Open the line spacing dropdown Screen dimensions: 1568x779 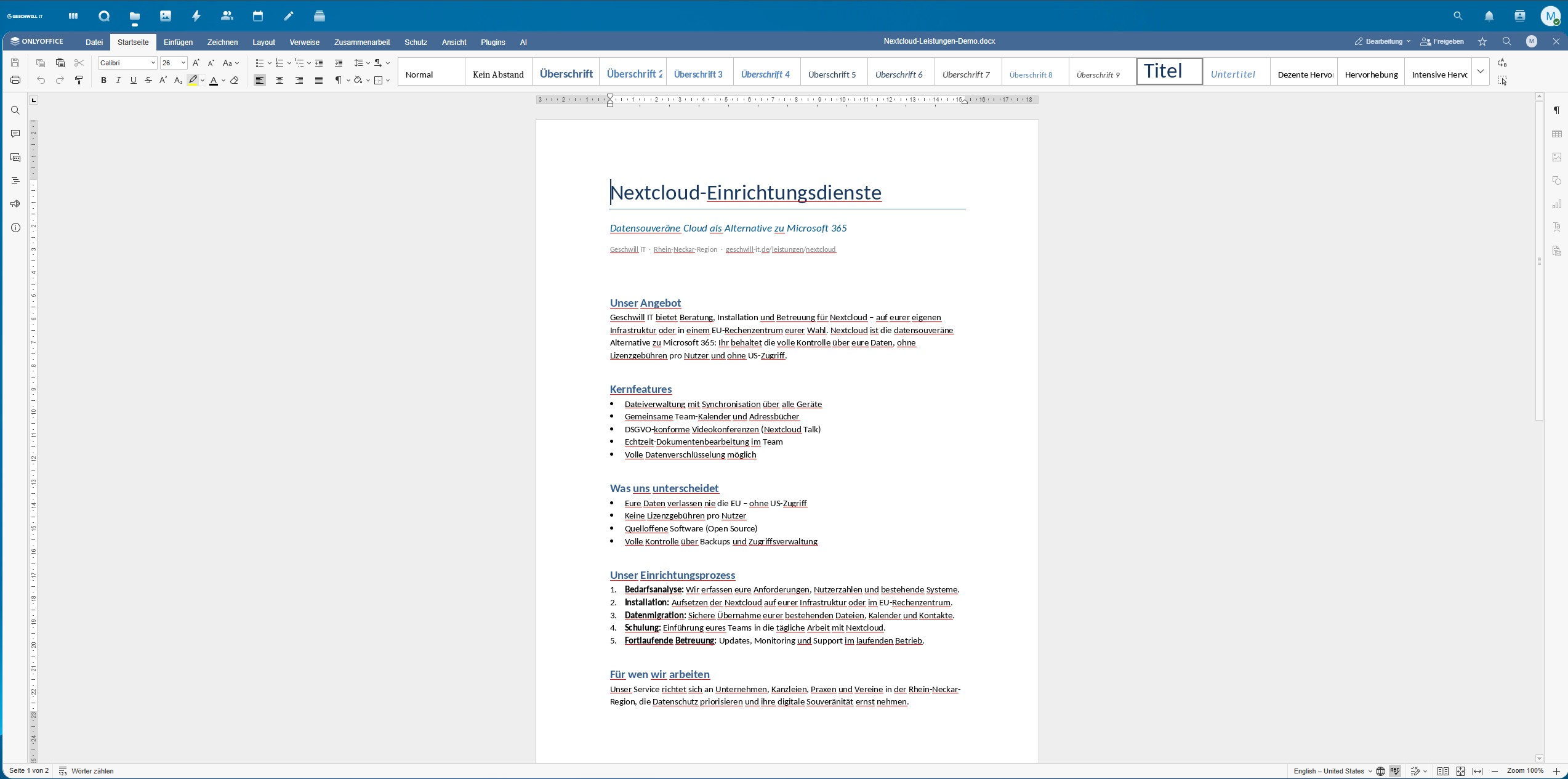pos(368,63)
